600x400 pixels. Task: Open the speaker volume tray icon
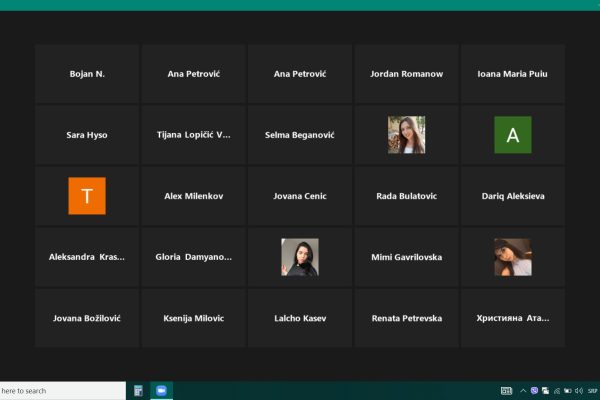(x=579, y=391)
